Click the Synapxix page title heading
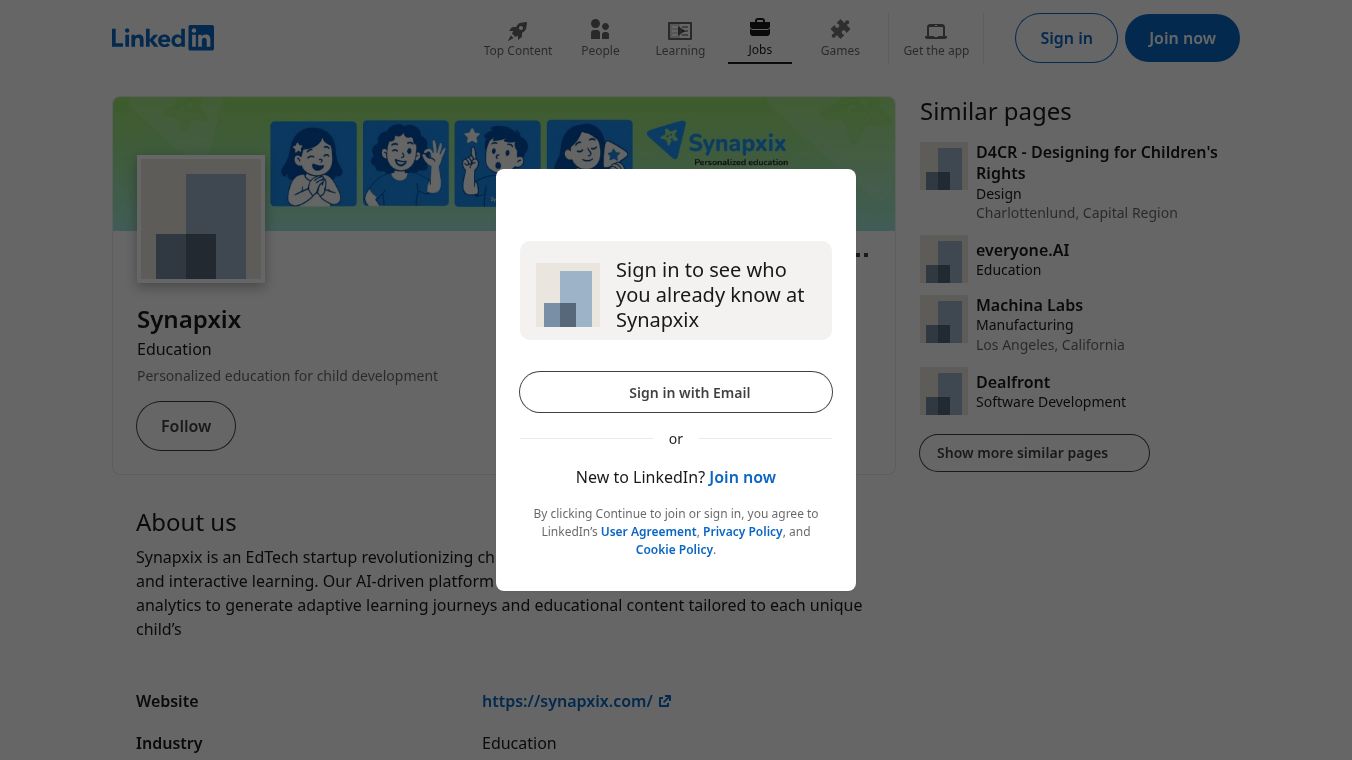Viewport: 1352px width, 760px height. (x=189, y=319)
